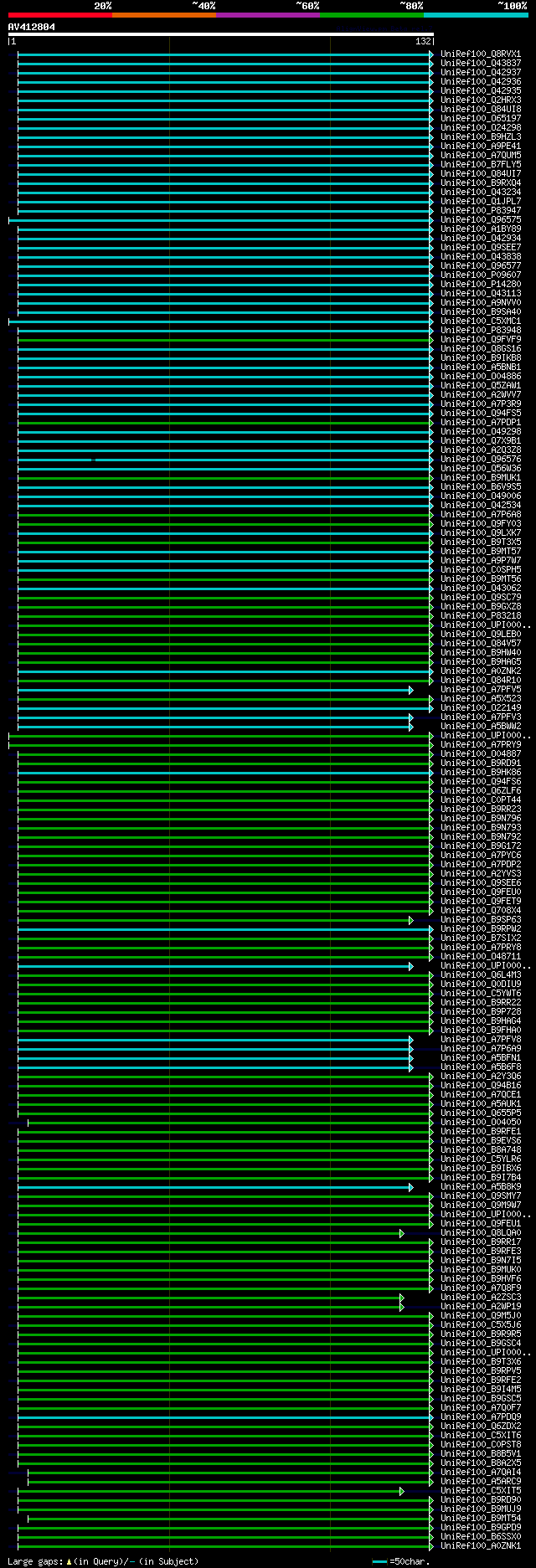
Task: Click the arrowhead ending the UniRef100_A5B8K9 bar
Action: [x=411, y=1187]
